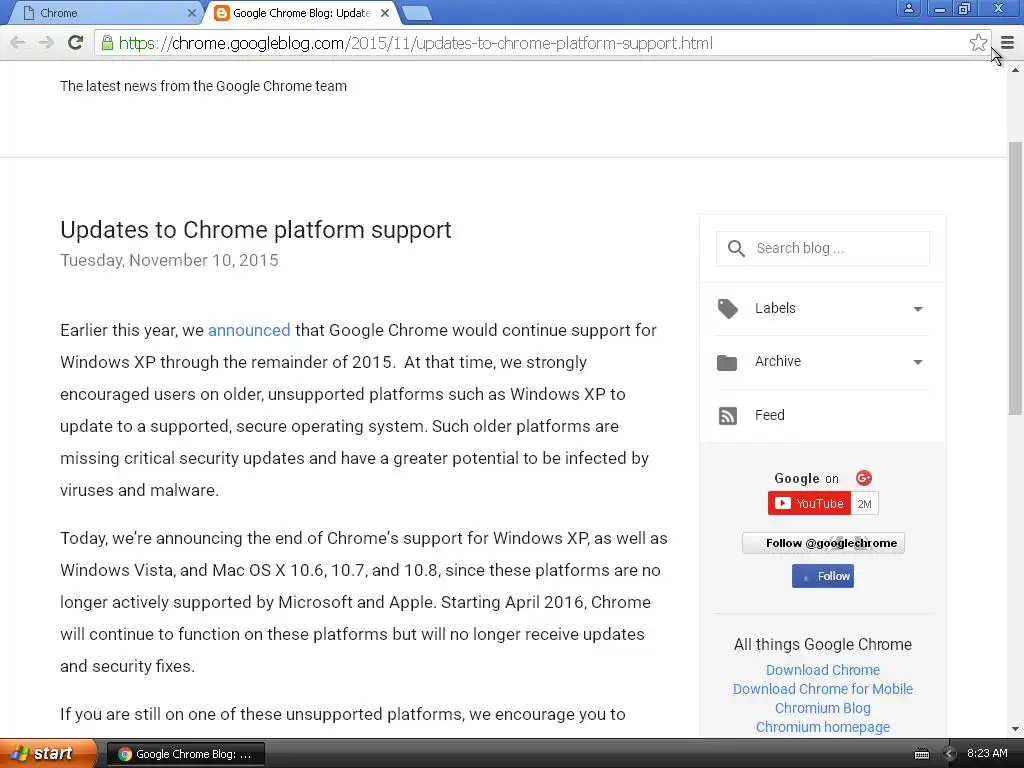Open the Download Chrome link
This screenshot has height=768, width=1024.
823,670
